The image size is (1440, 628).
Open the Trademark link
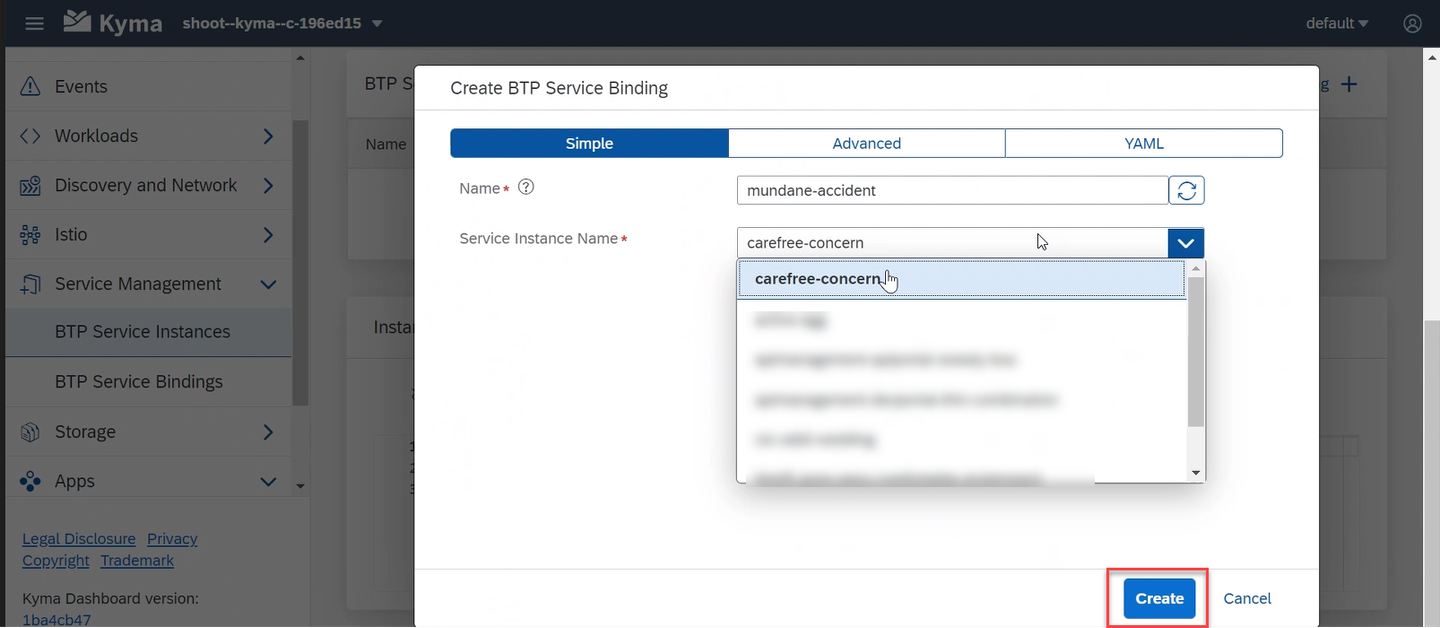pyautogui.click(x=137, y=560)
